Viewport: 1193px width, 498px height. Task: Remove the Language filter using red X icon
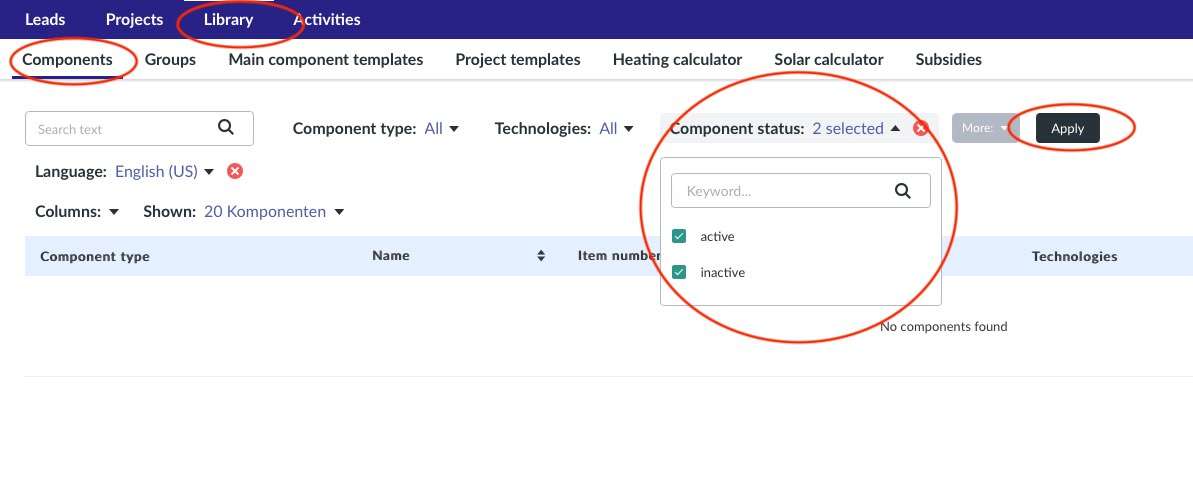click(x=235, y=171)
